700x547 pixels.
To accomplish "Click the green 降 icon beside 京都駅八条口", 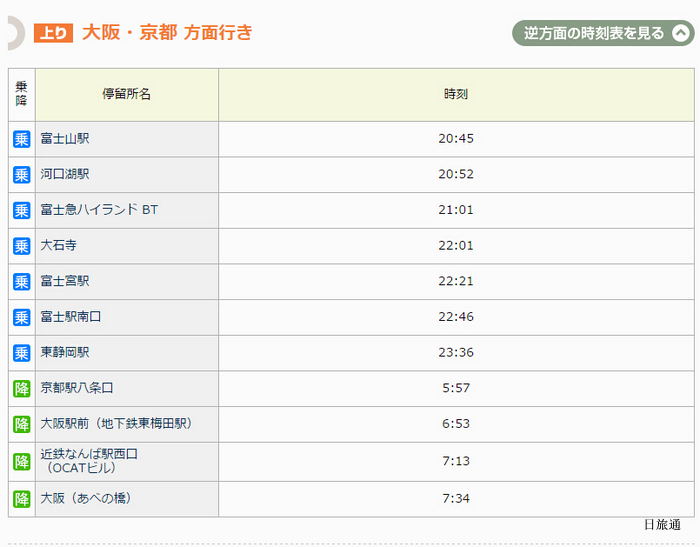I will tap(21, 388).
